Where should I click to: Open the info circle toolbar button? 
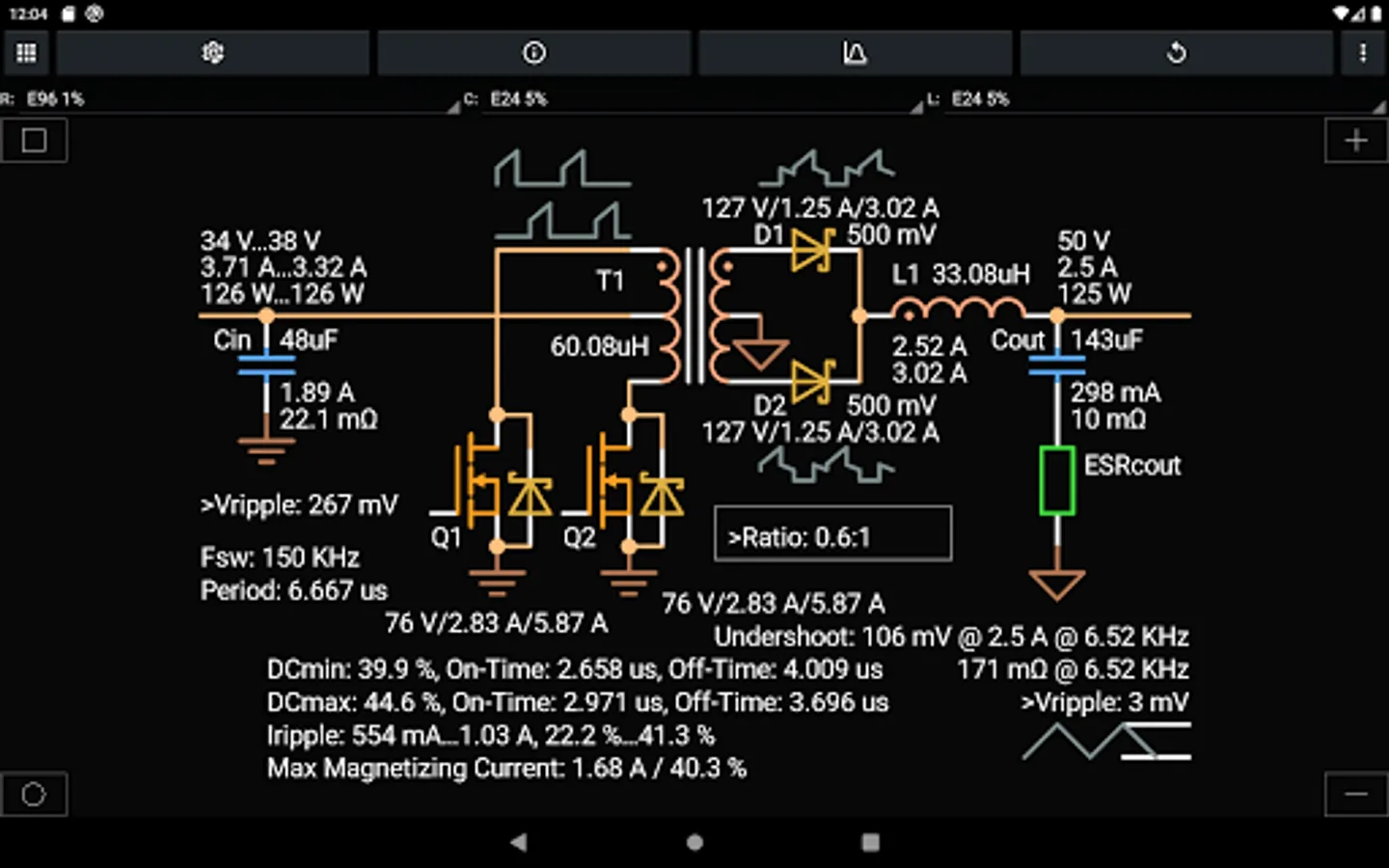533,53
